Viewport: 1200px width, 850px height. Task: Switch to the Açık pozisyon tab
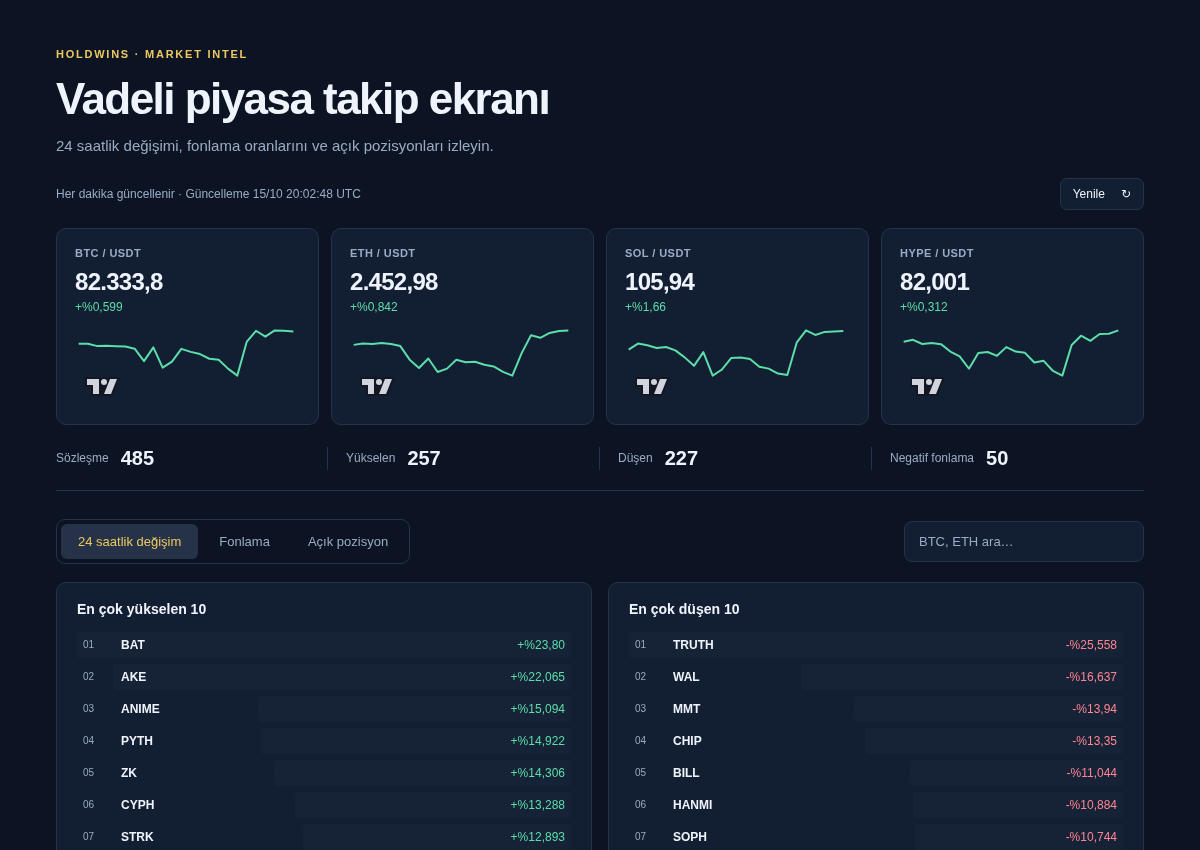click(348, 541)
